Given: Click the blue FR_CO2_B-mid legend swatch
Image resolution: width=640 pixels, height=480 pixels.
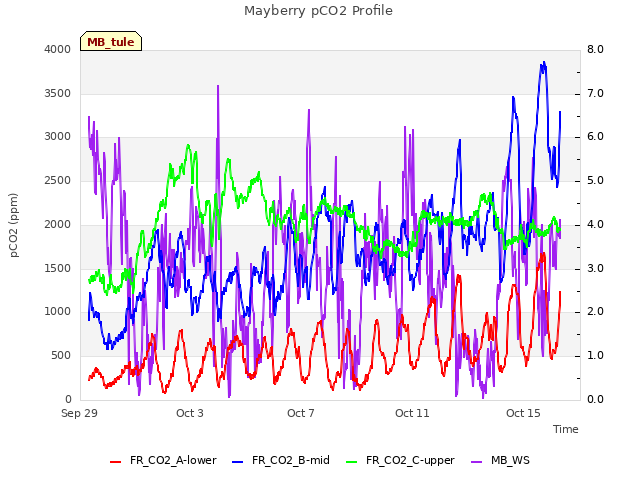Looking at the screenshot, I should 237,462.
